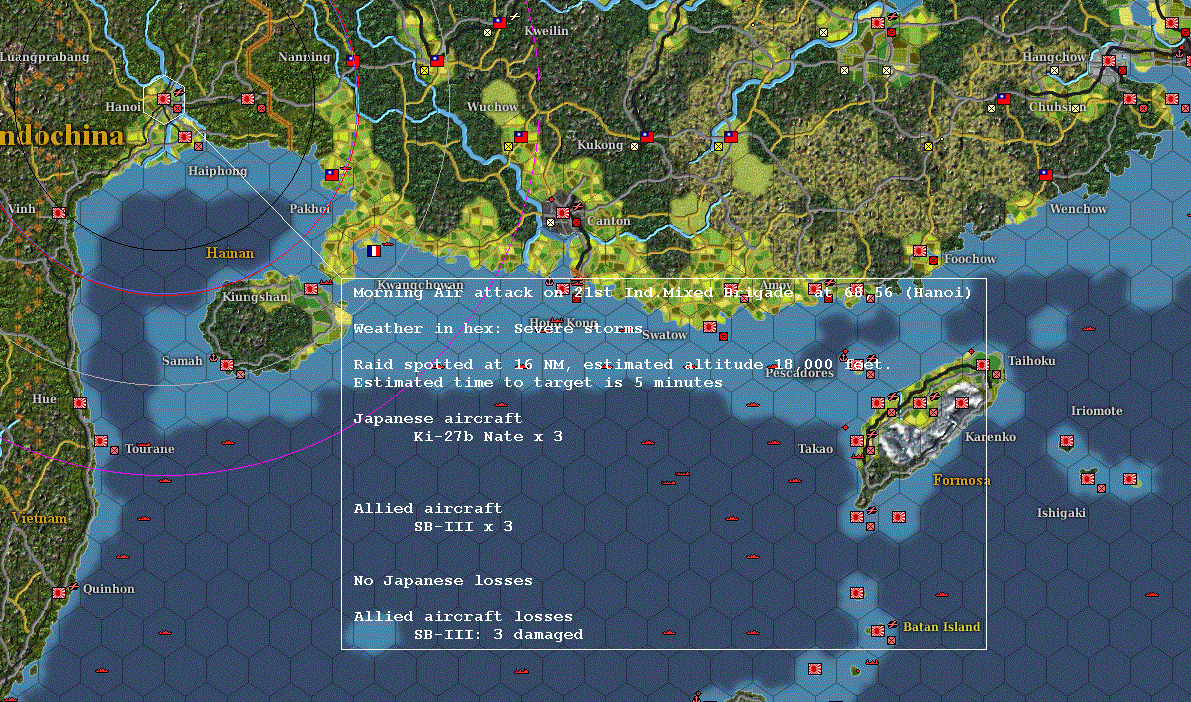The width and height of the screenshot is (1191, 702).
Task: Select the Japanese base flag at Swatow
Action: coord(709,327)
